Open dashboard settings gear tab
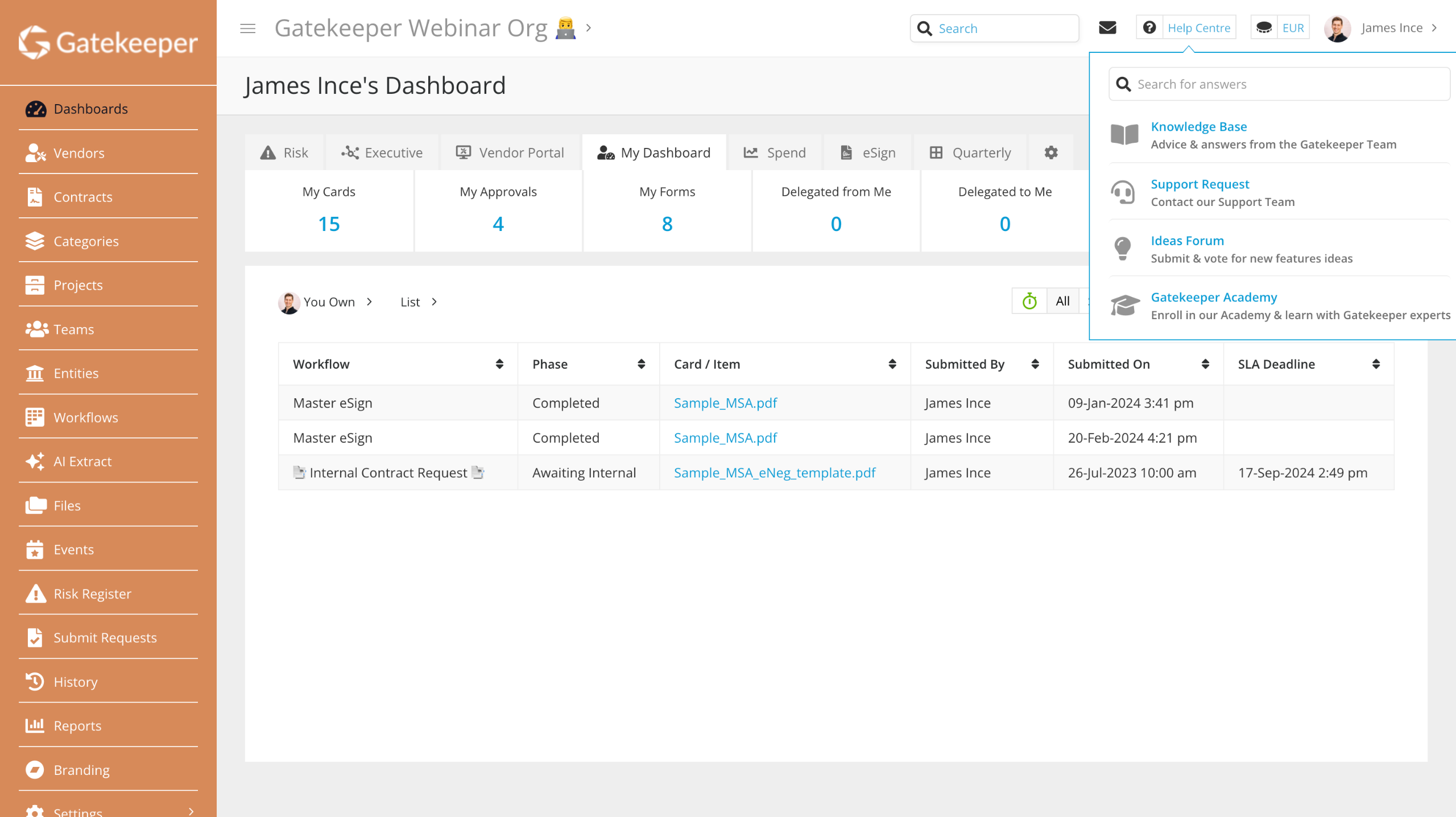 [1050, 152]
